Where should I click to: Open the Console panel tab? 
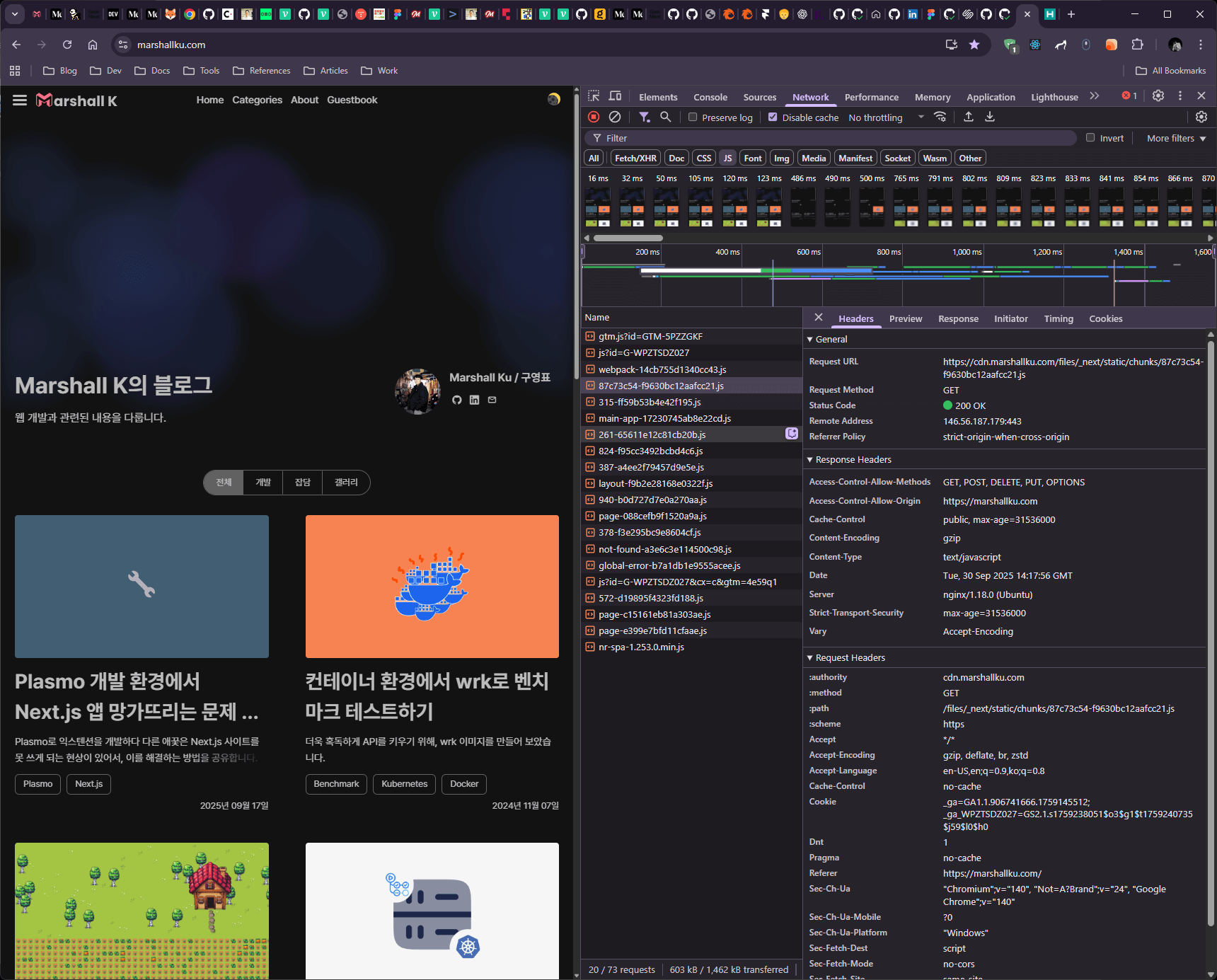tap(710, 98)
